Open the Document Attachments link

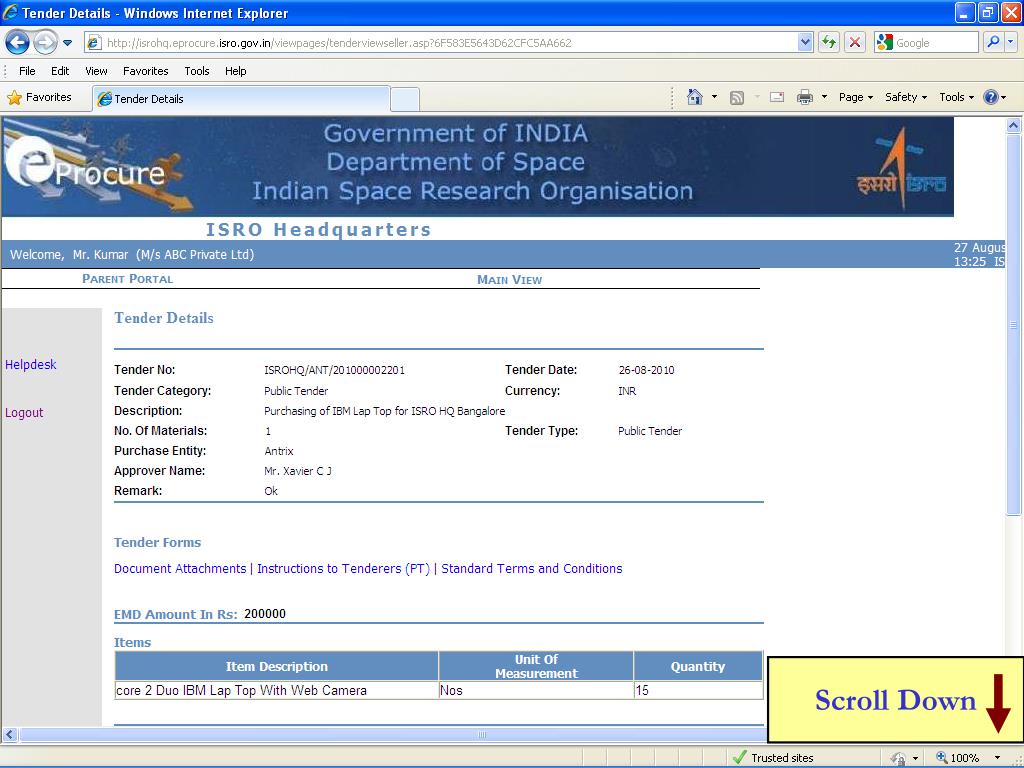click(180, 569)
